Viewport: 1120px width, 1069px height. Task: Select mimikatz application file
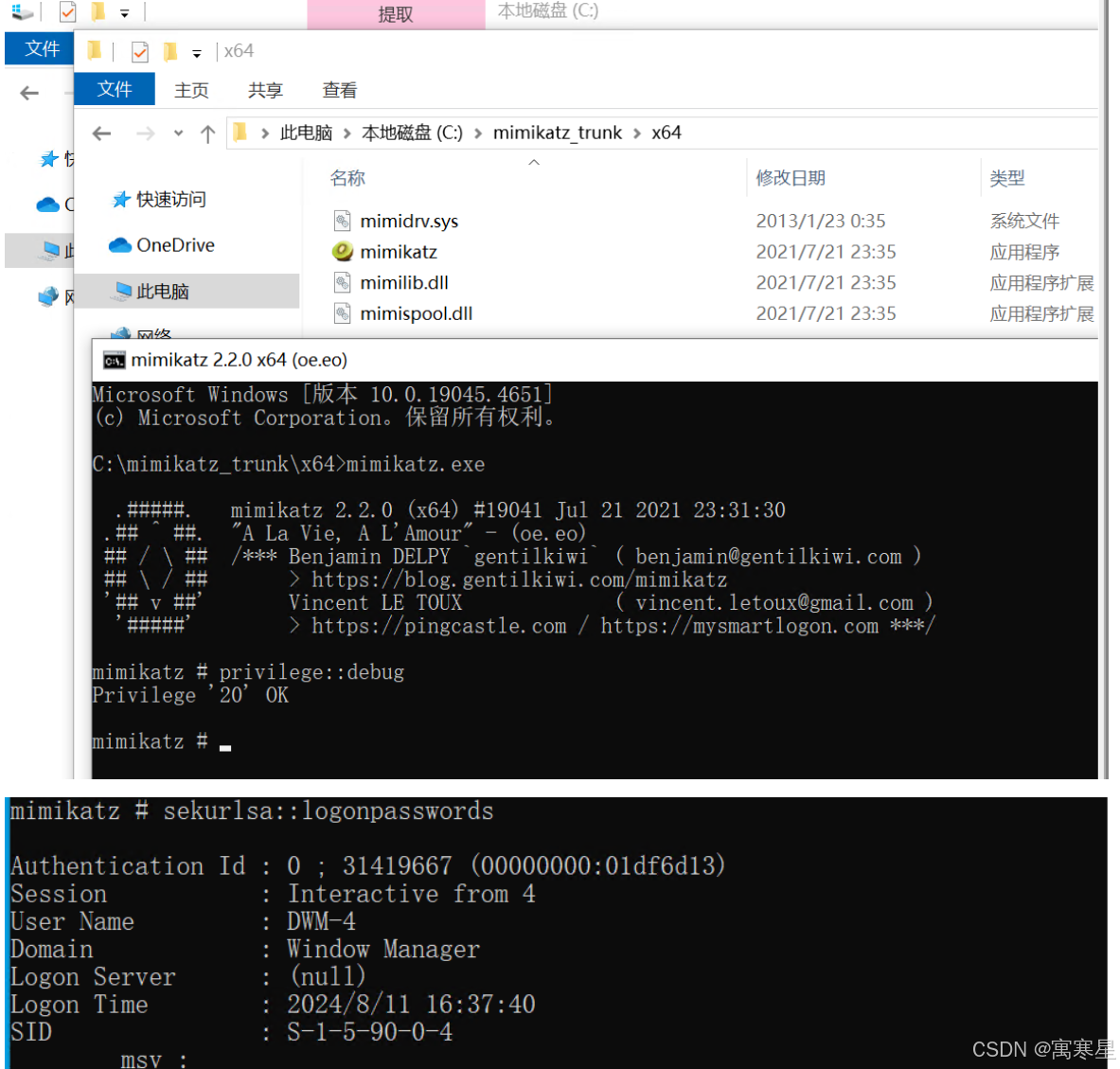398,252
